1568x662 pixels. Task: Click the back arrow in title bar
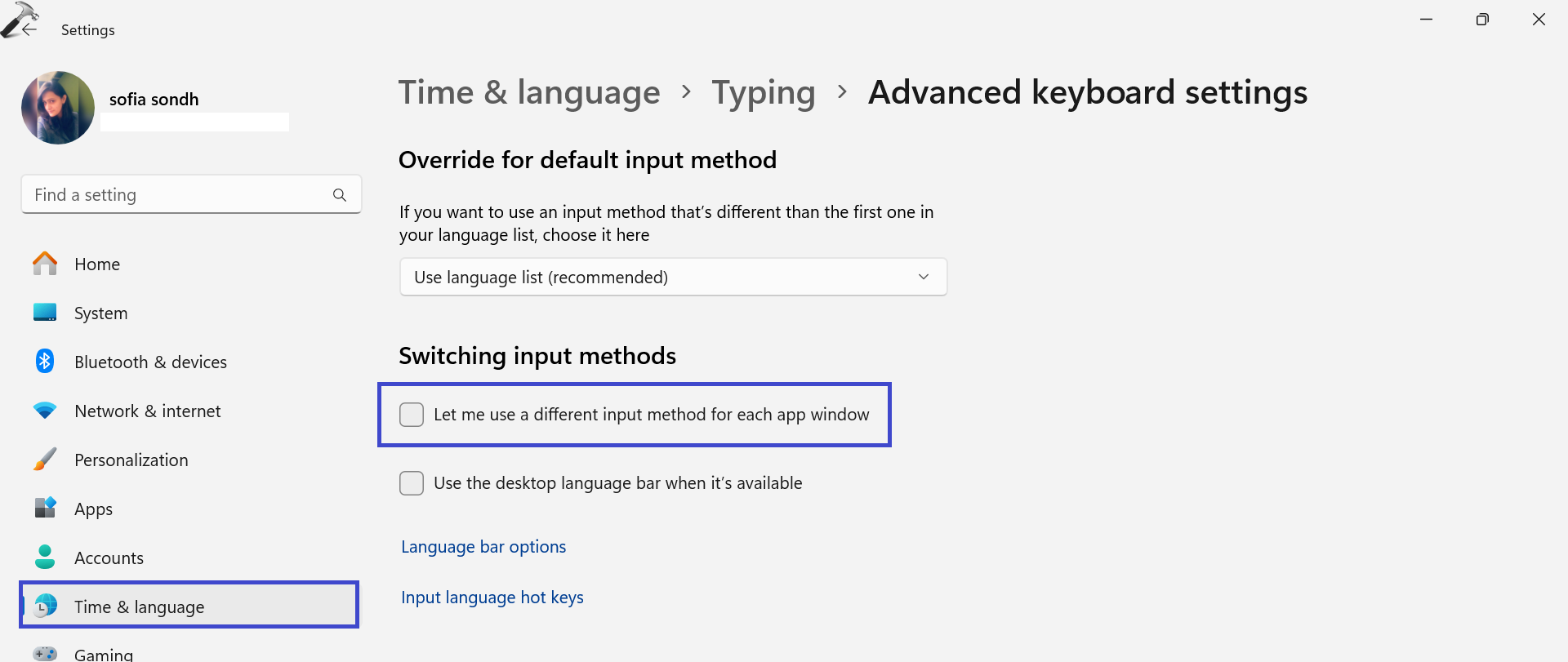pyautogui.click(x=29, y=29)
